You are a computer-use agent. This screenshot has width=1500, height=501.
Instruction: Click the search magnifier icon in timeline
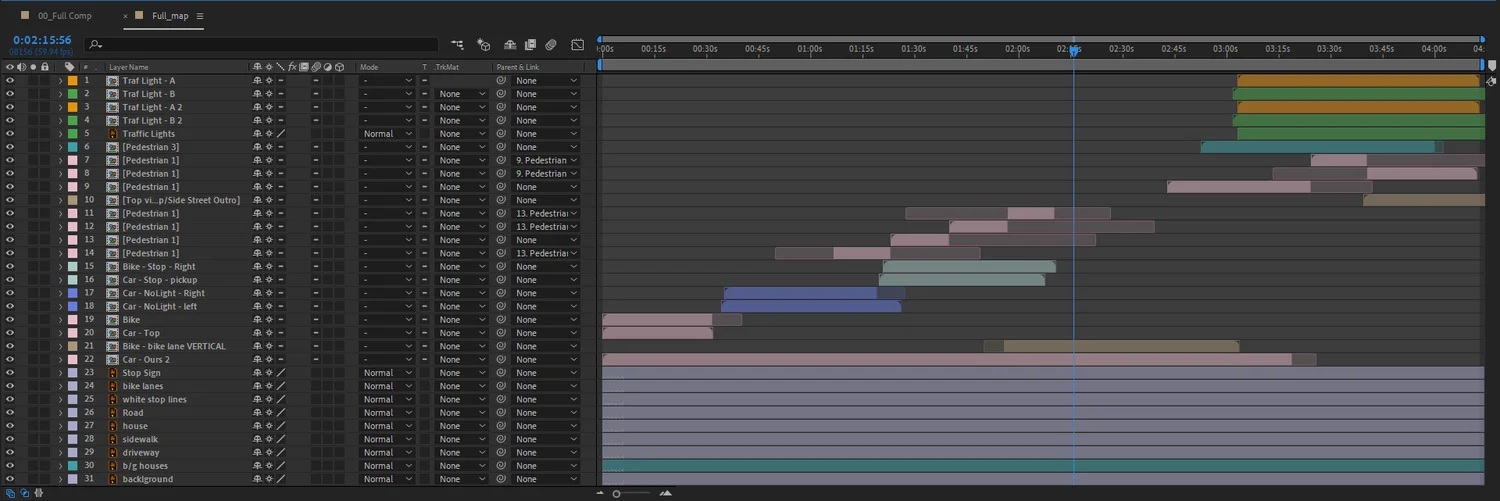point(94,45)
